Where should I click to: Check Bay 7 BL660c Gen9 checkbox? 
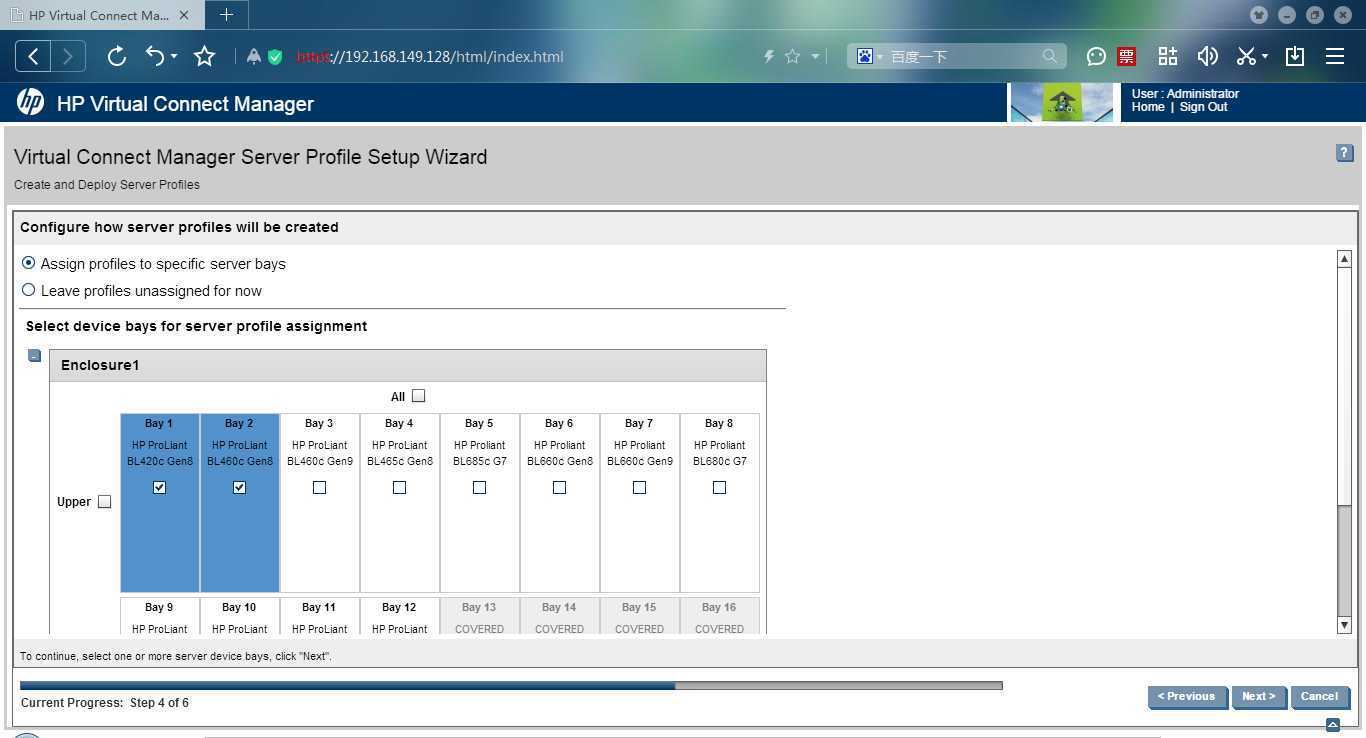coord(639,488)
